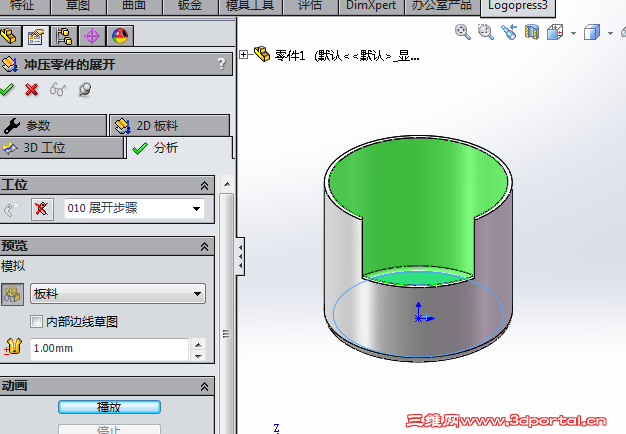Collapse the 工位 section
This screenshot has width=626, height=434.
point(204,186)
